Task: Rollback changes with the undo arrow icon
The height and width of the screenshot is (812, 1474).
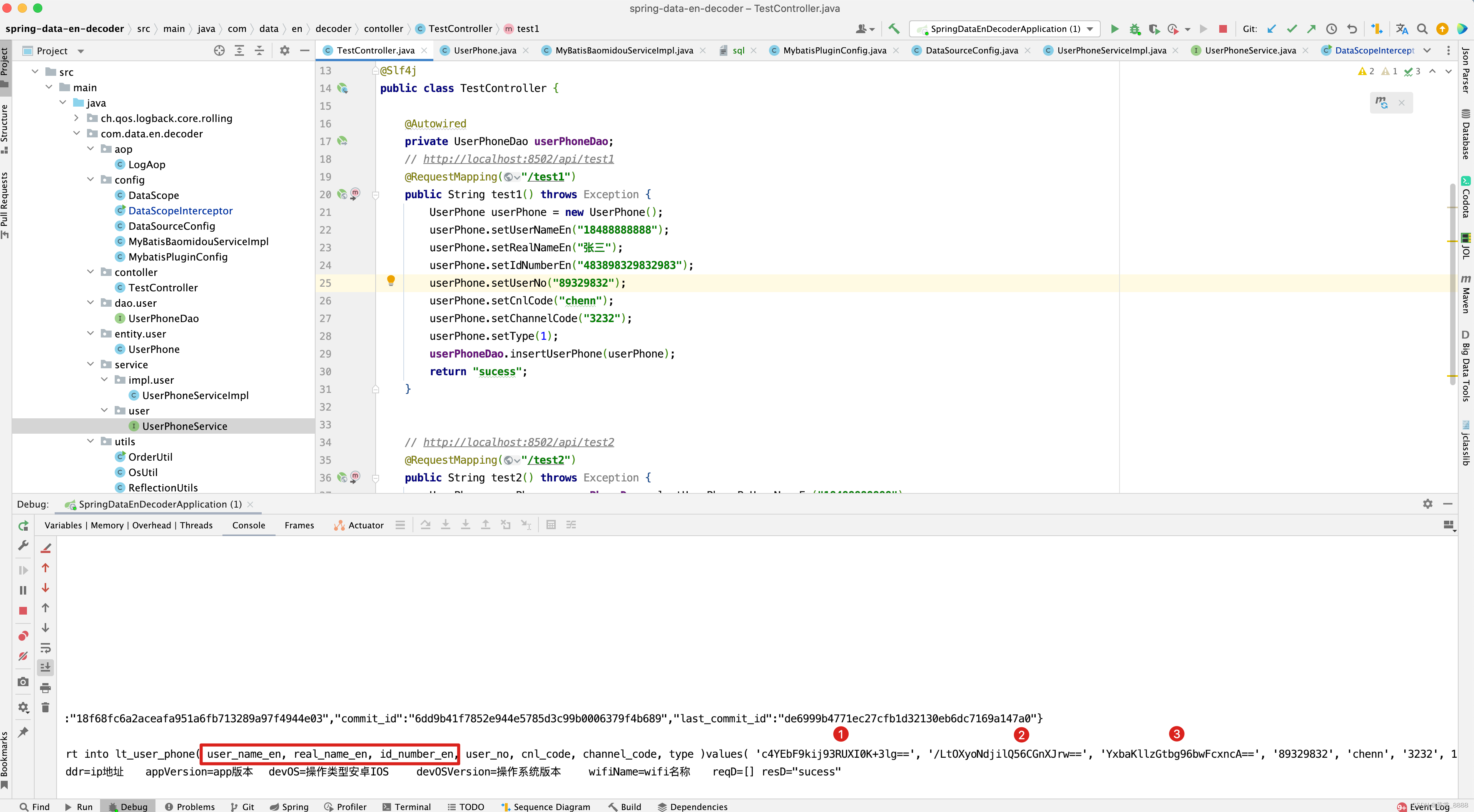Action: [x=1352, y=28]
